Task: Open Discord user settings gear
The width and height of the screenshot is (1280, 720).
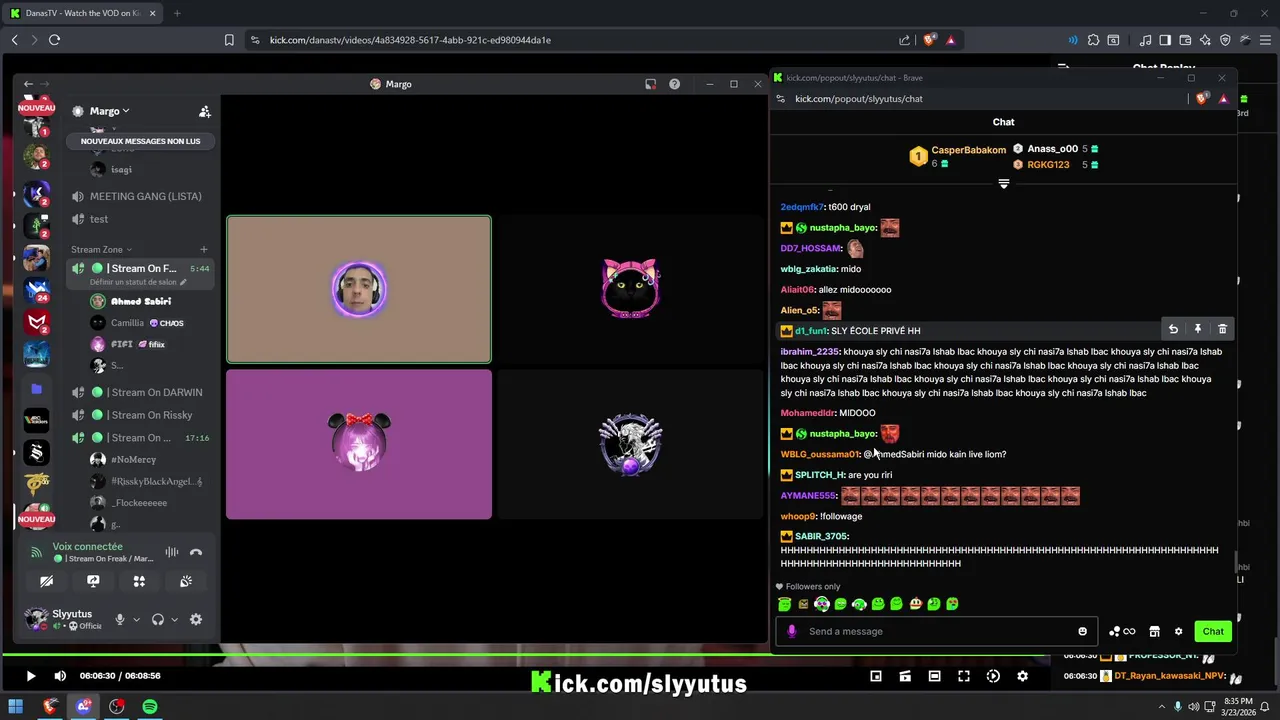Action: pos(196,620)
